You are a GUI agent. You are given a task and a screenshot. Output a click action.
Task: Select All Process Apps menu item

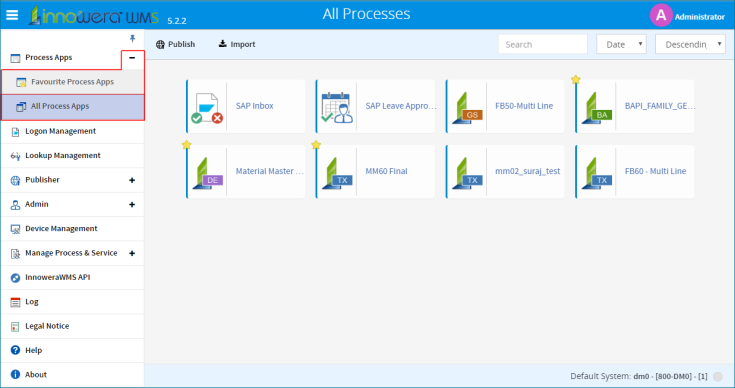click(73, 107)
